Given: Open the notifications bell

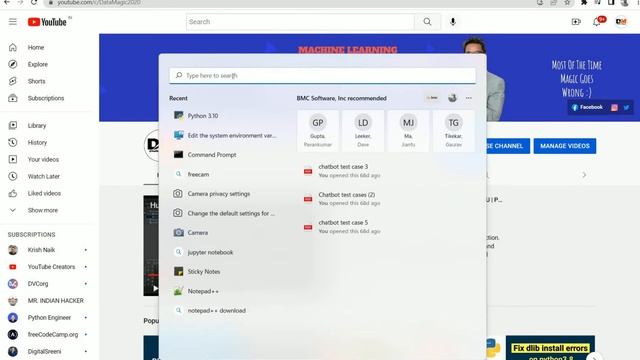Looking at the screenshot, I should [x=597, y=22].
